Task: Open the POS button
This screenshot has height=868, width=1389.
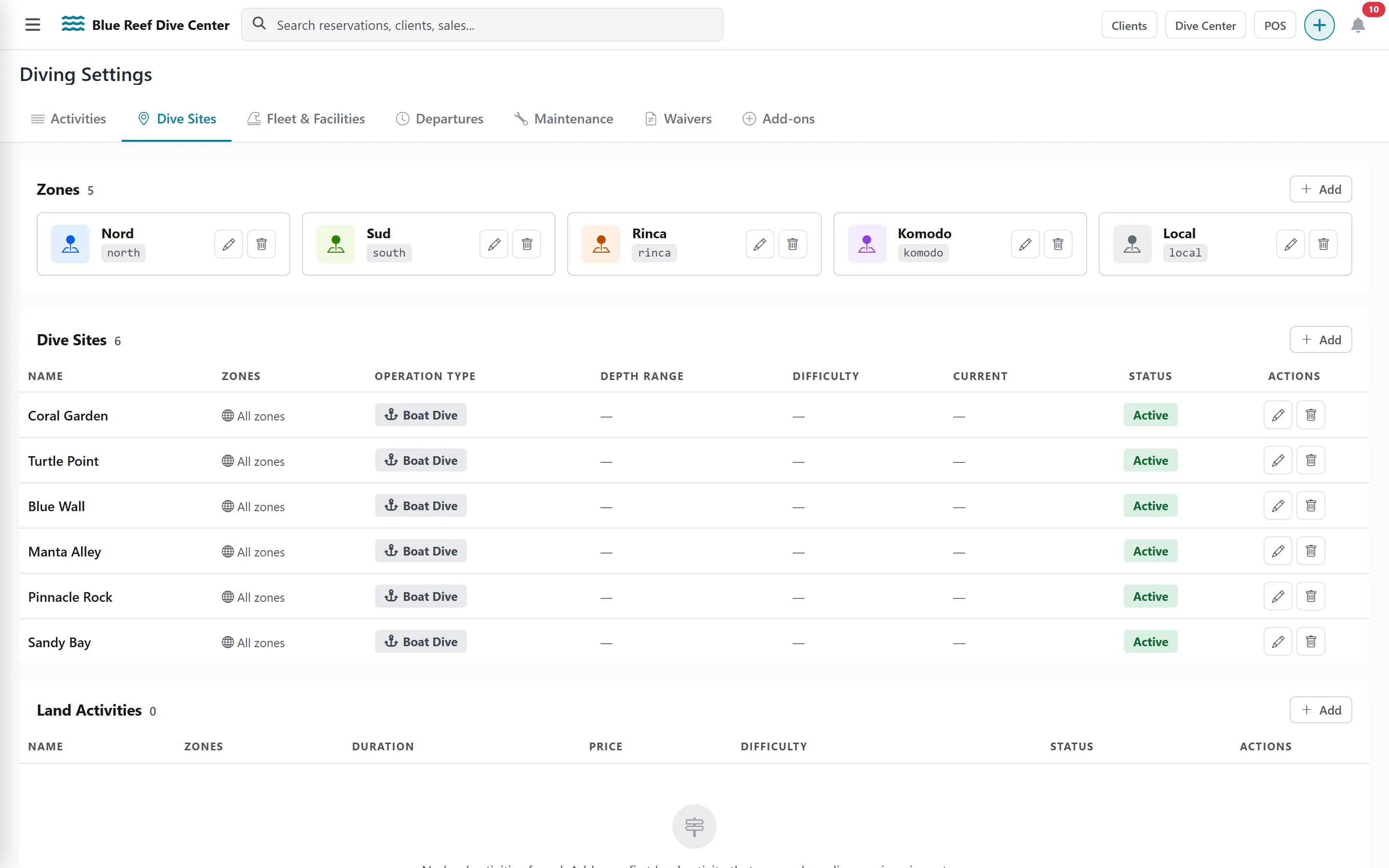Action: click(x=1275, y=25)
